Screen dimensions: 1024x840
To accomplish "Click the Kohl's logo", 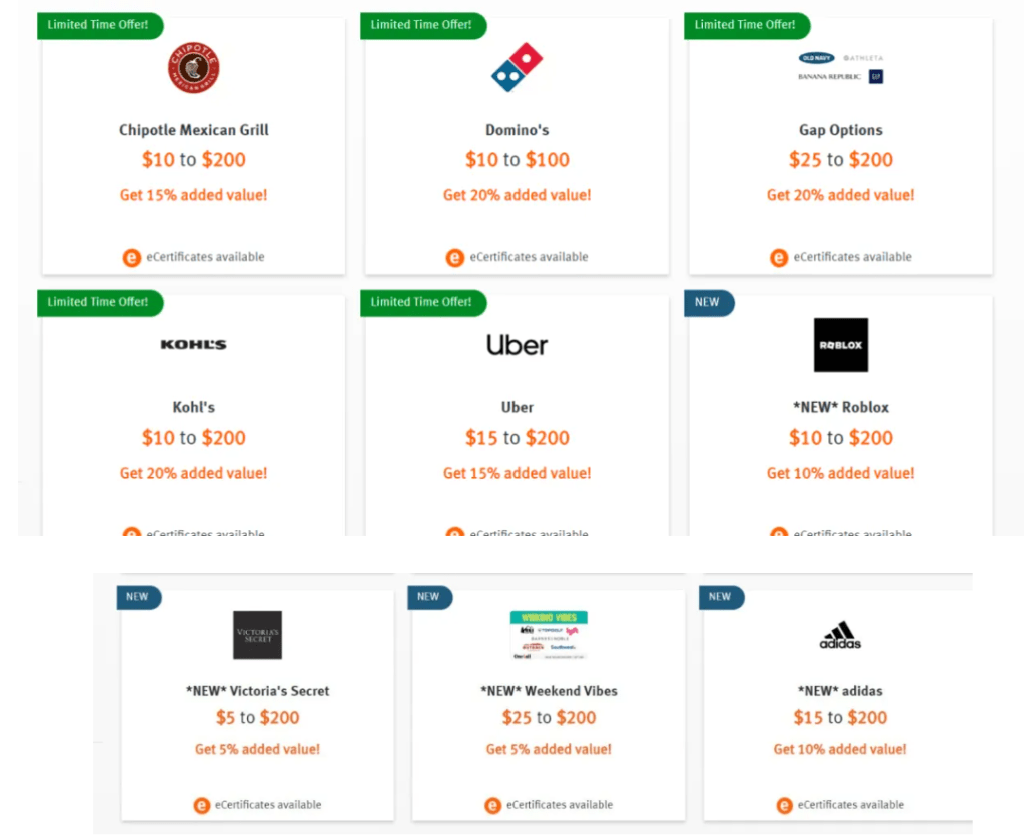I will (x=193, y=344).
